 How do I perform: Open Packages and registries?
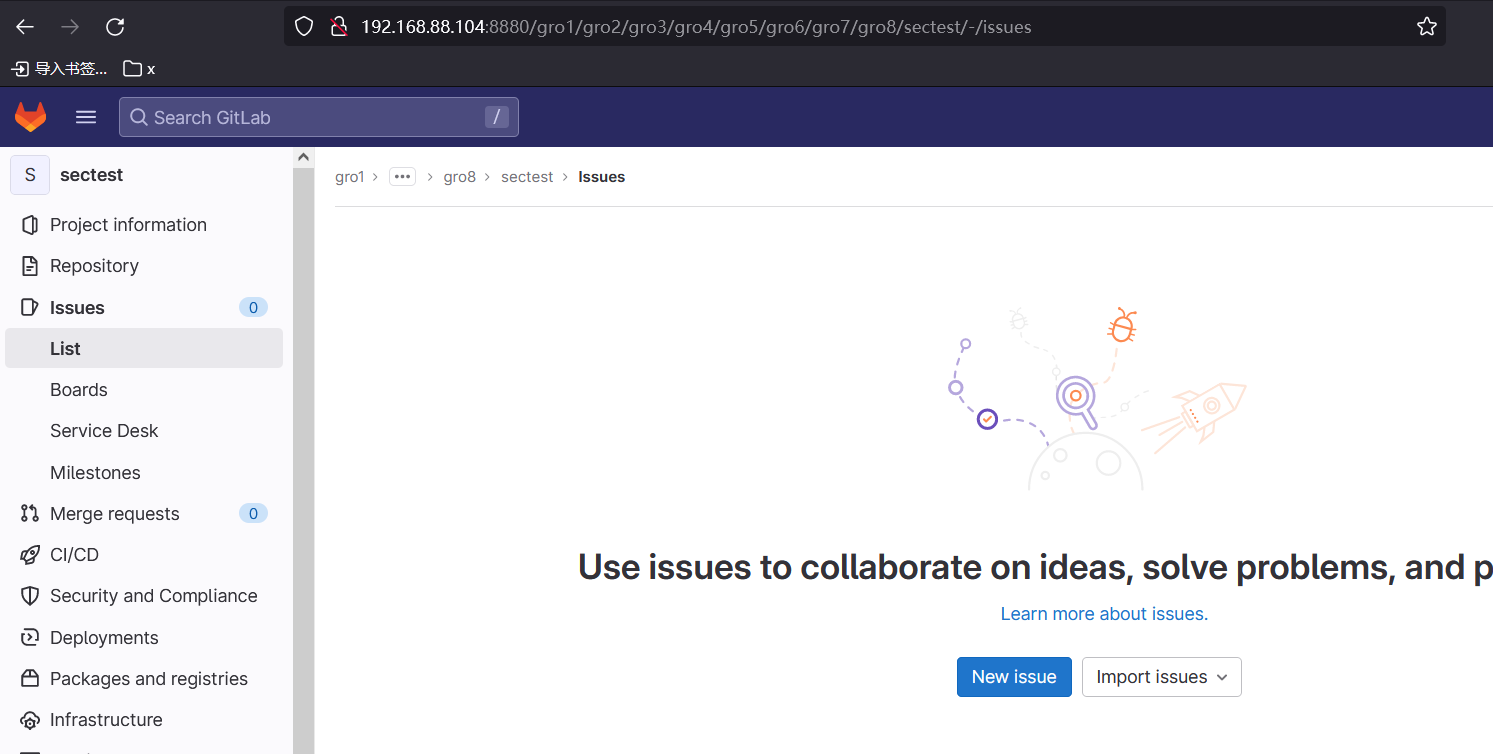click(x=144, y=679)
